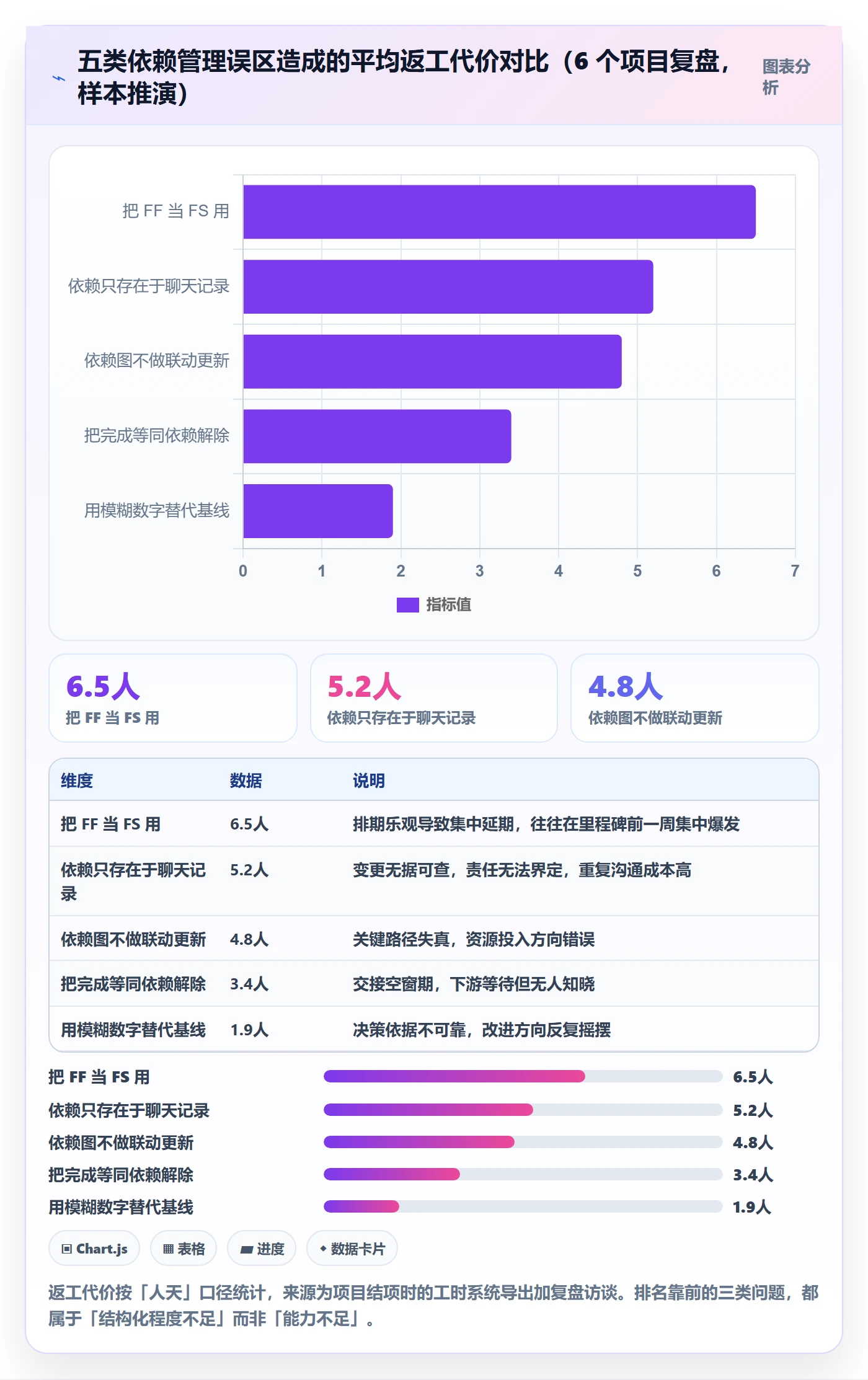Screen dimensions: 868x1380
Task: Click the 用模糊数字替代基线 progress bar
Action: [523, 1206]
